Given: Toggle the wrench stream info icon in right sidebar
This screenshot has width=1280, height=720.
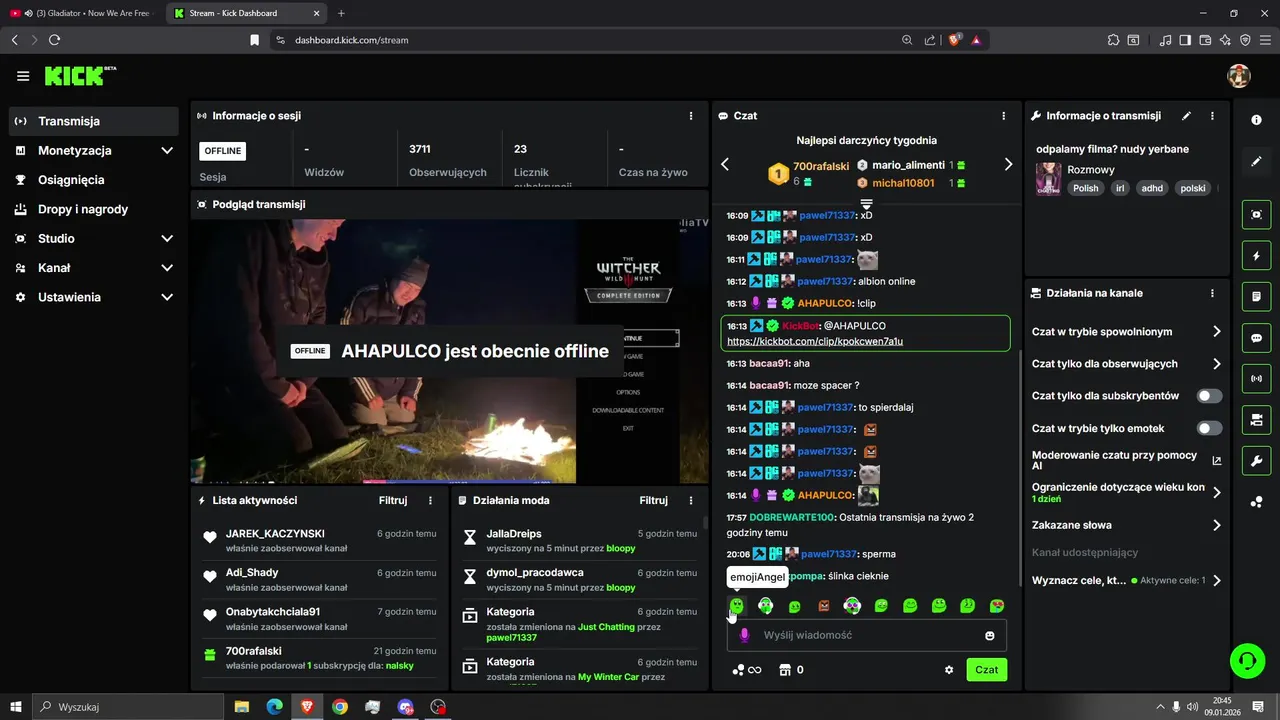Looking at the screenshot, I should pos(1256,460).
